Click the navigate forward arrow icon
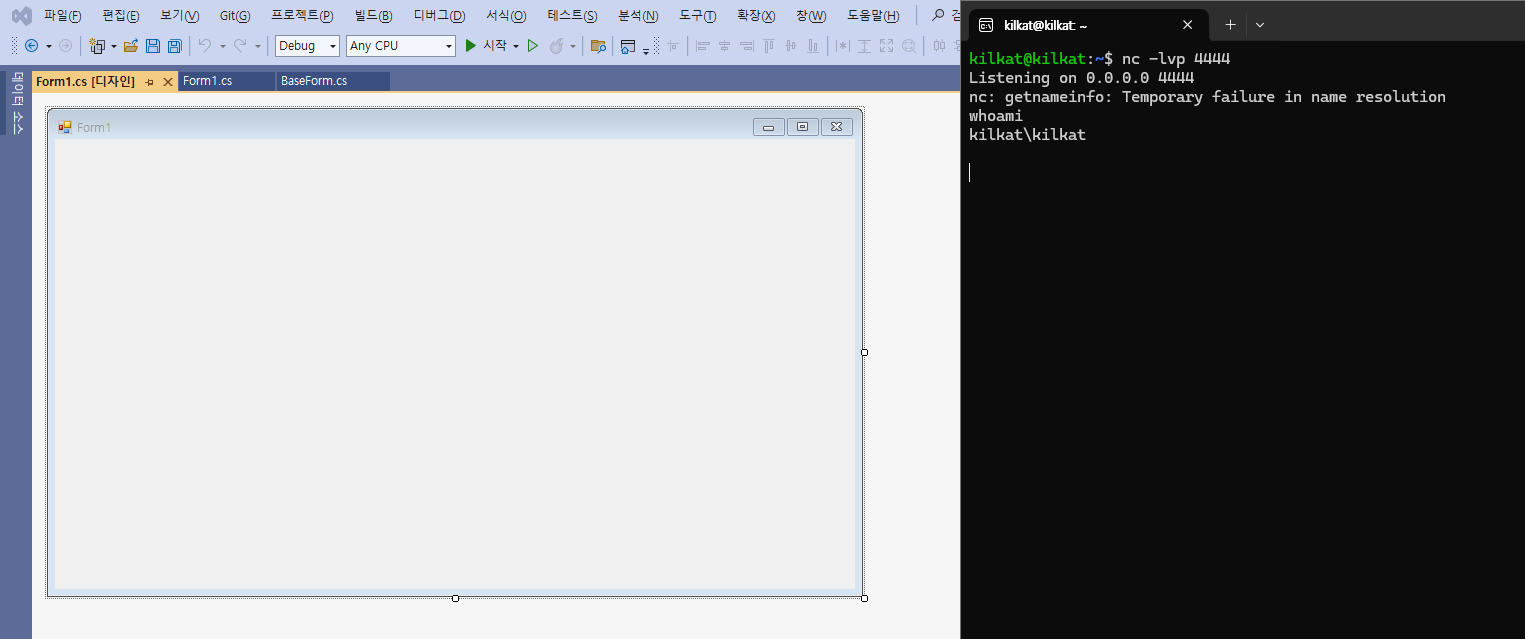 tap(65, 46)
